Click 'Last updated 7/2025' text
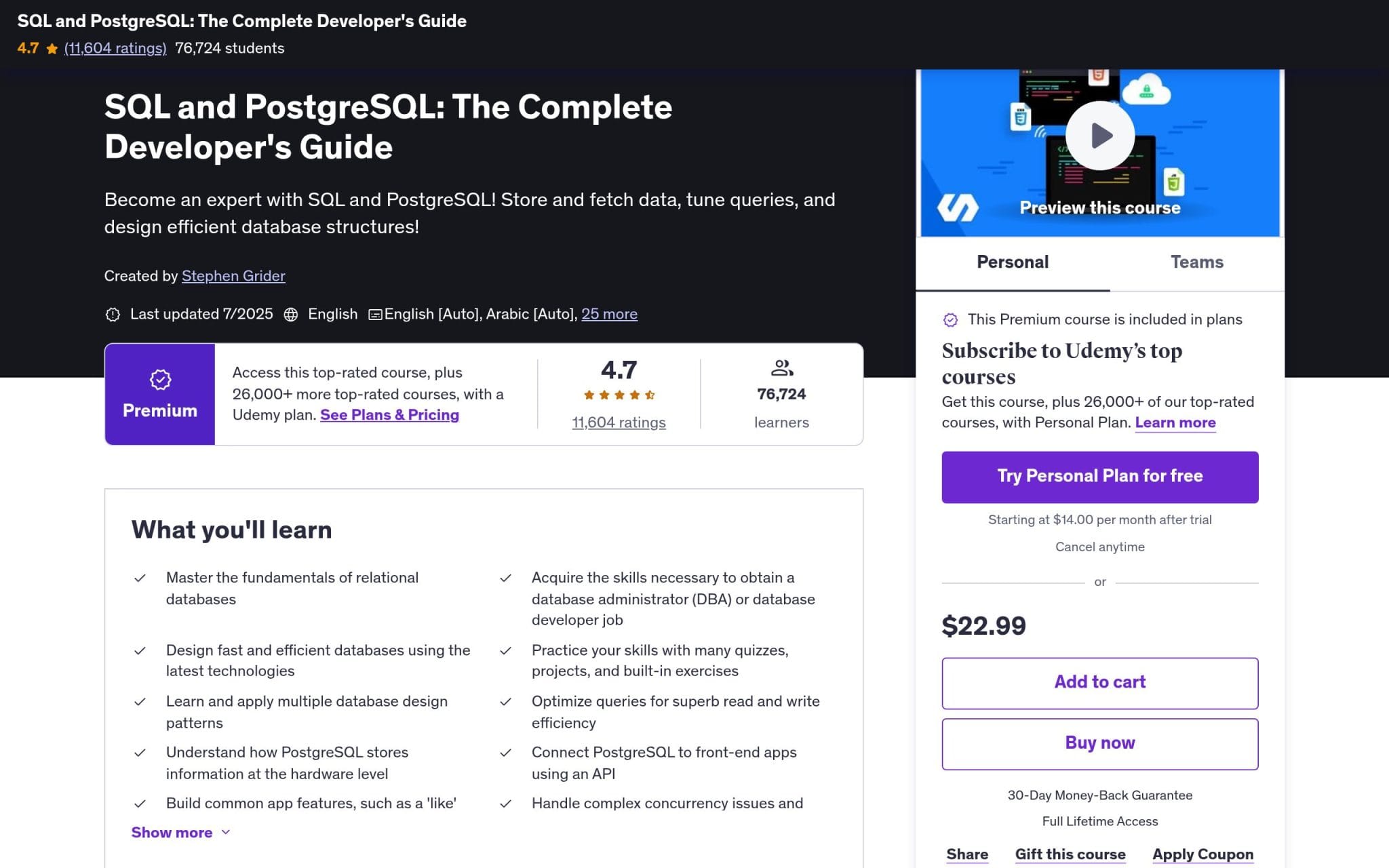This screenshot has height=868, width=1389. [x=201, y=314]
